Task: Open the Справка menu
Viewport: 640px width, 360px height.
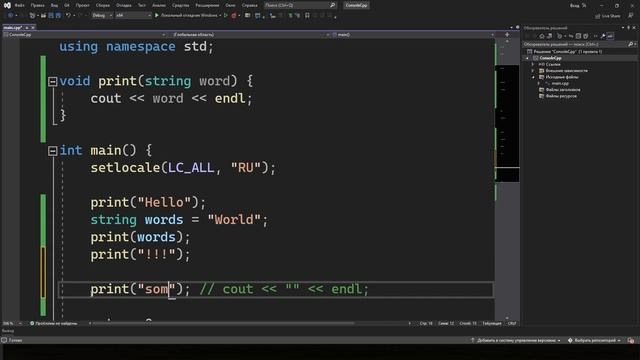Action: (x=249, y=5)
